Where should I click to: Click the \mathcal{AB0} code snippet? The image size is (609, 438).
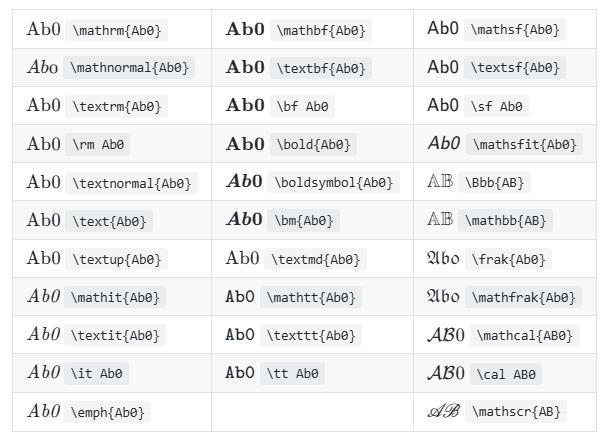click(x=525, y=335)
